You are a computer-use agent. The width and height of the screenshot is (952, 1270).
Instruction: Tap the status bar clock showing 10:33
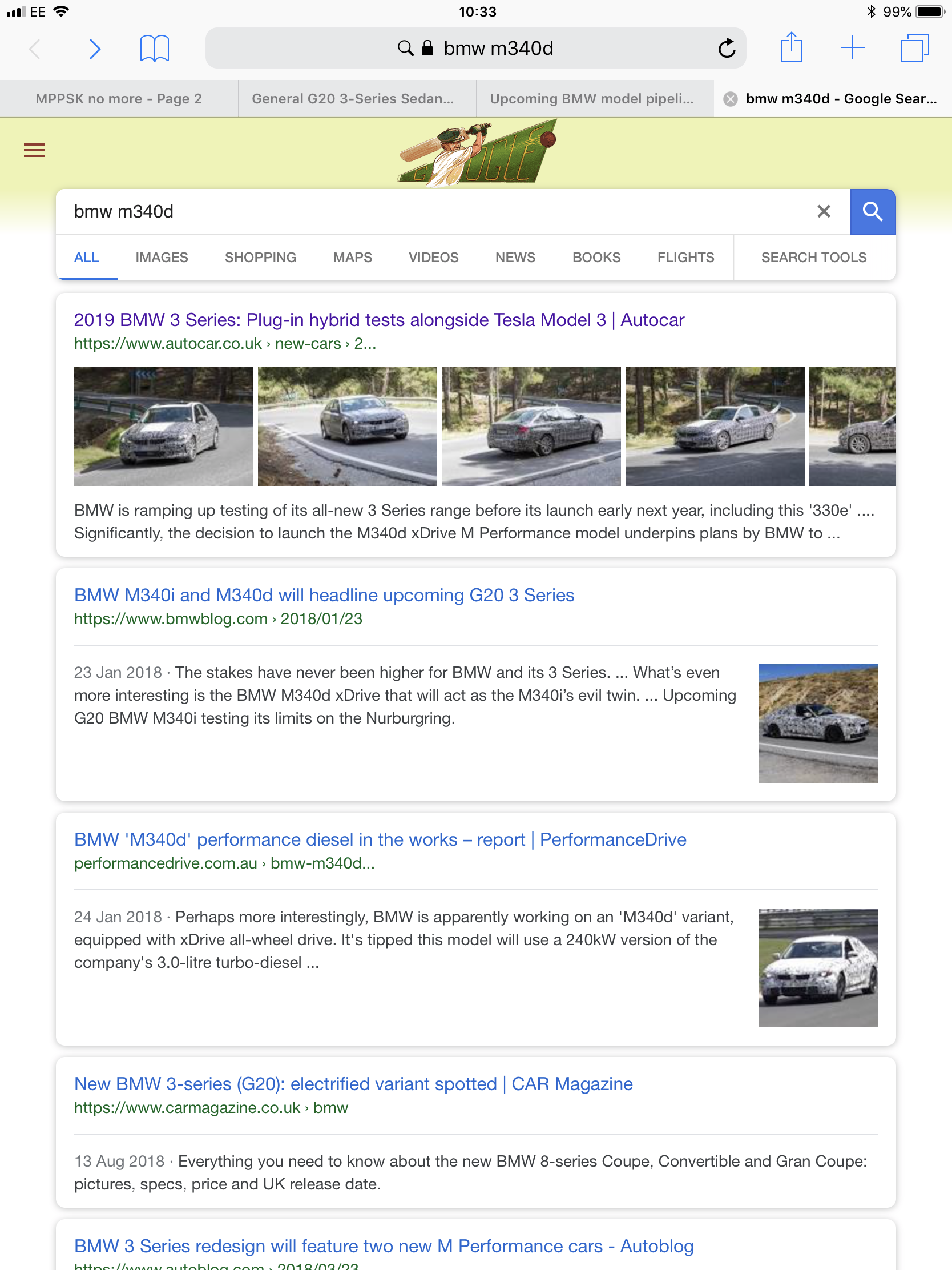click(477, 12)
